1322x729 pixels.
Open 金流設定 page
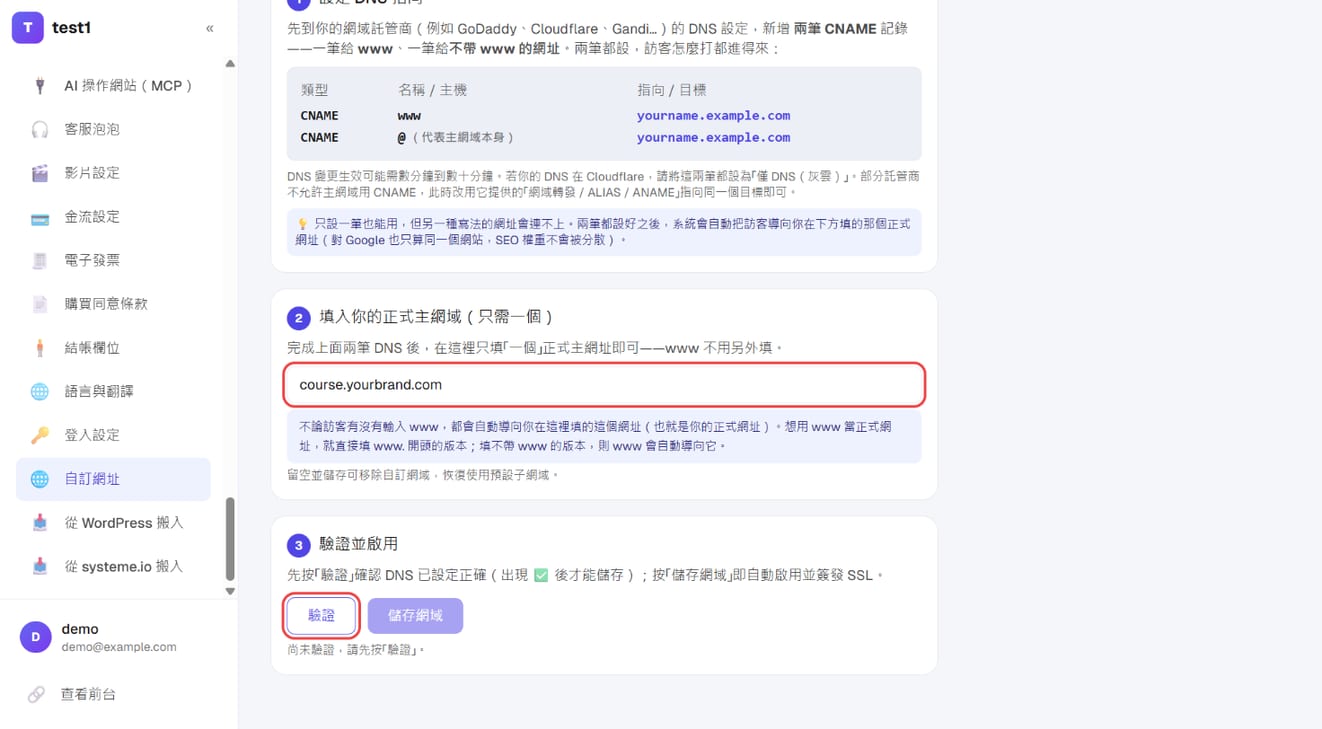pos(113,217)
